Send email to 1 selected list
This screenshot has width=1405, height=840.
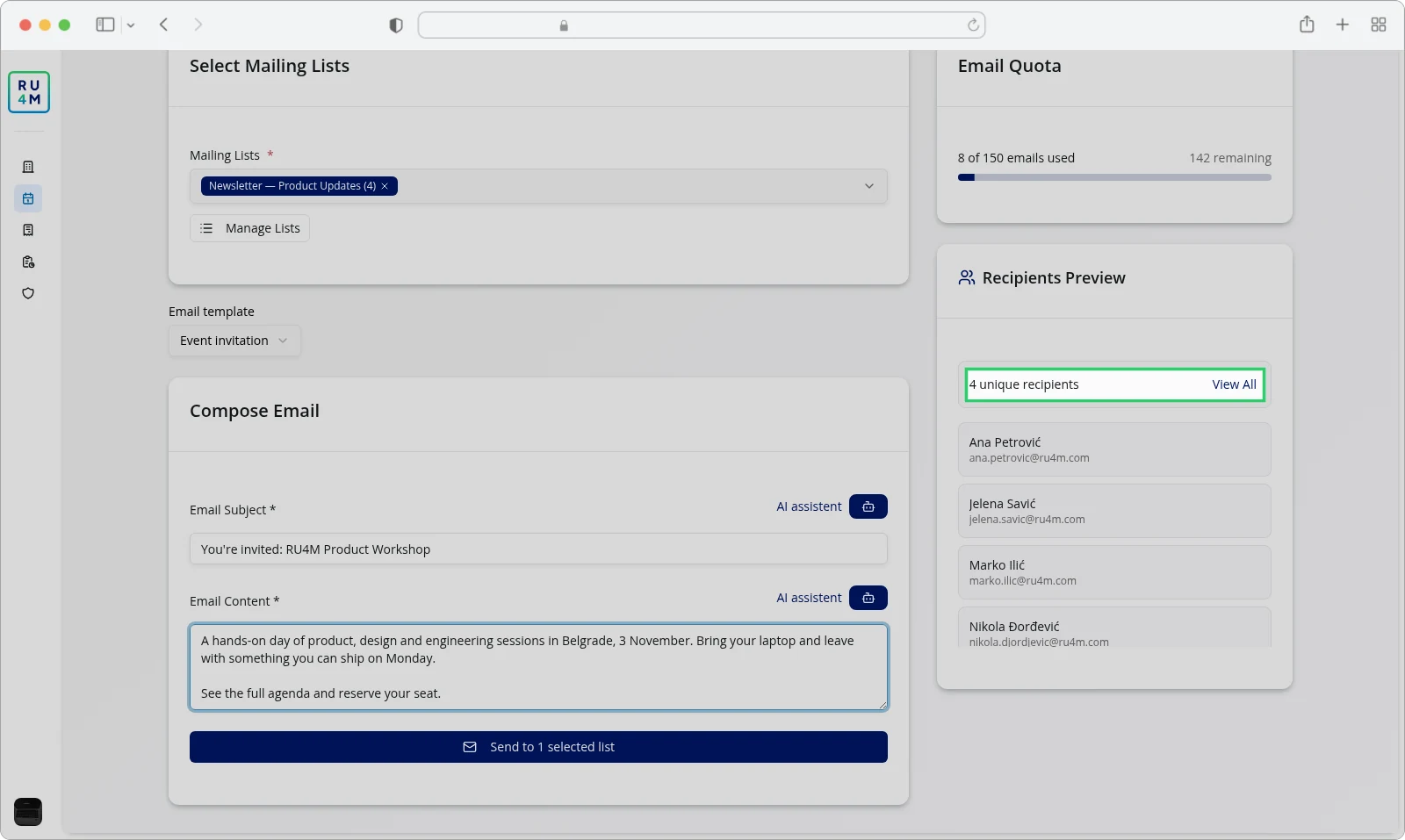click(538, 747)
